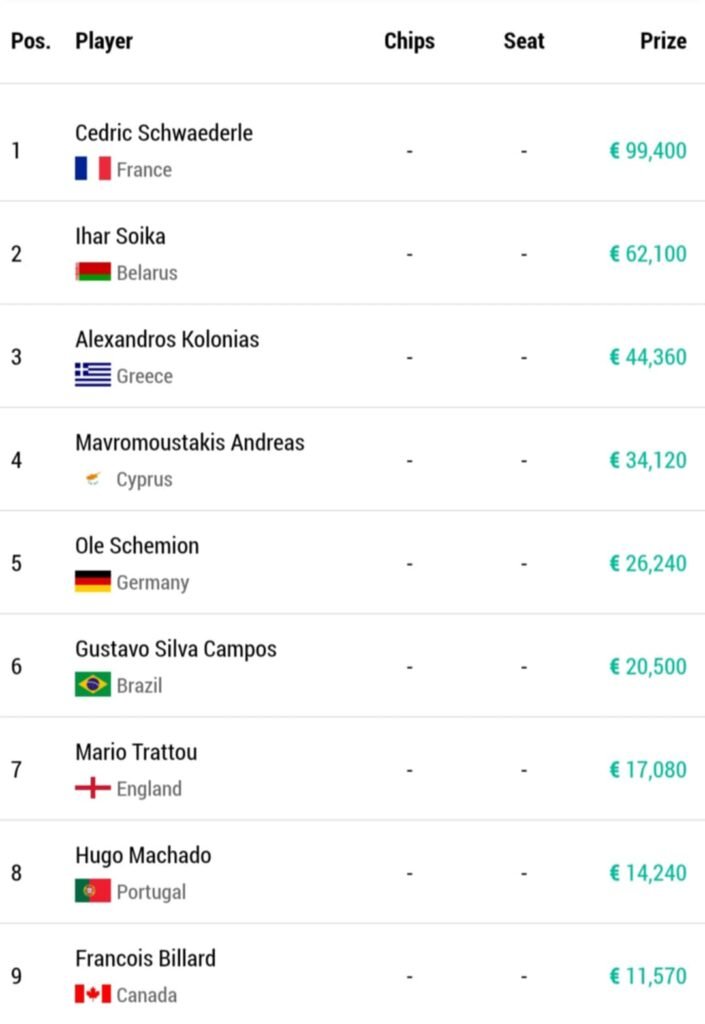This screenshot has width=705, height=1024.
Task: Select player name Alexandros Kolonias
Action: tap(167, 339)
